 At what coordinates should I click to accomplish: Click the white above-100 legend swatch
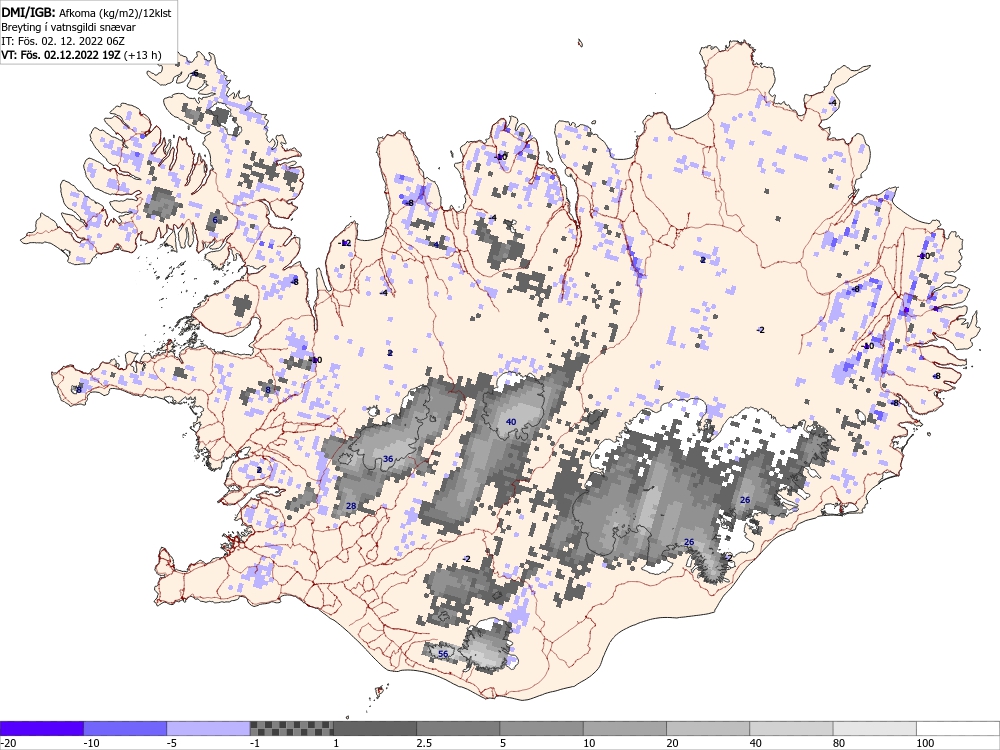pos(958,728)
